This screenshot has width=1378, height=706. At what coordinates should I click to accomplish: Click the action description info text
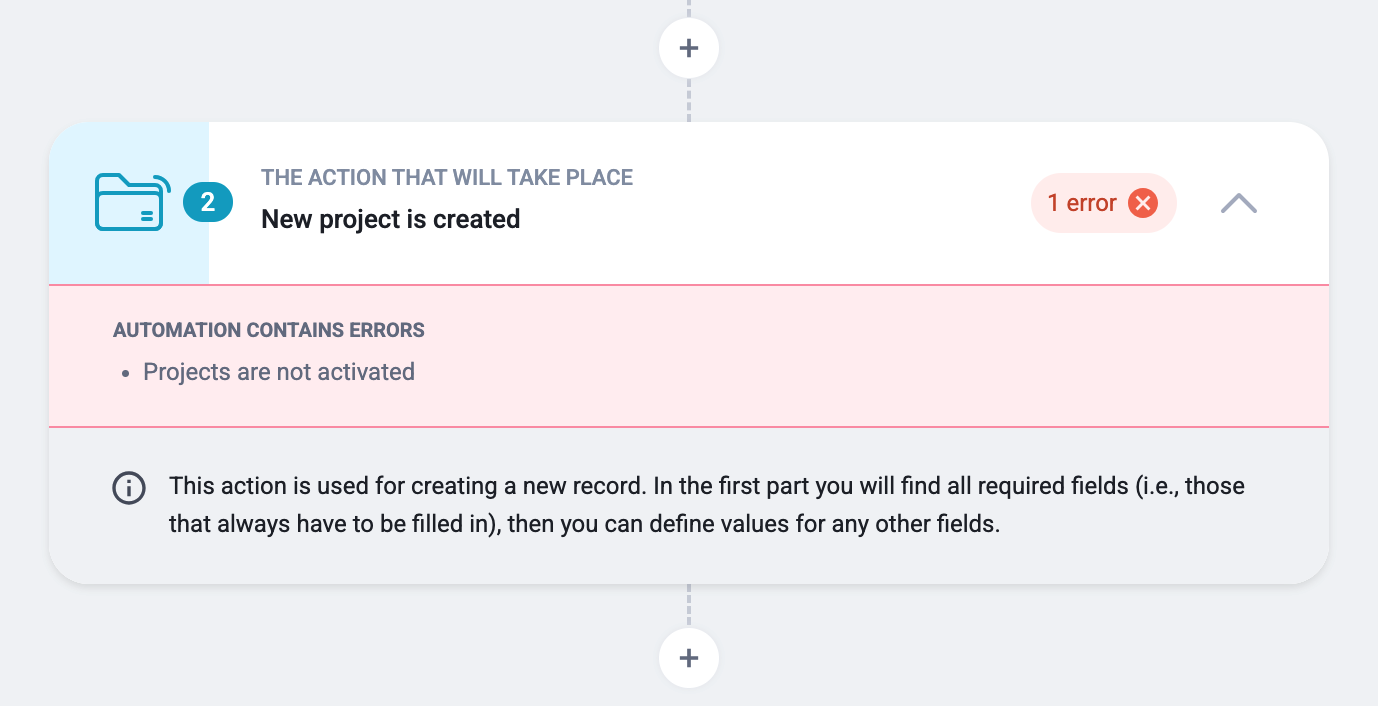click(x=707, y=505)
